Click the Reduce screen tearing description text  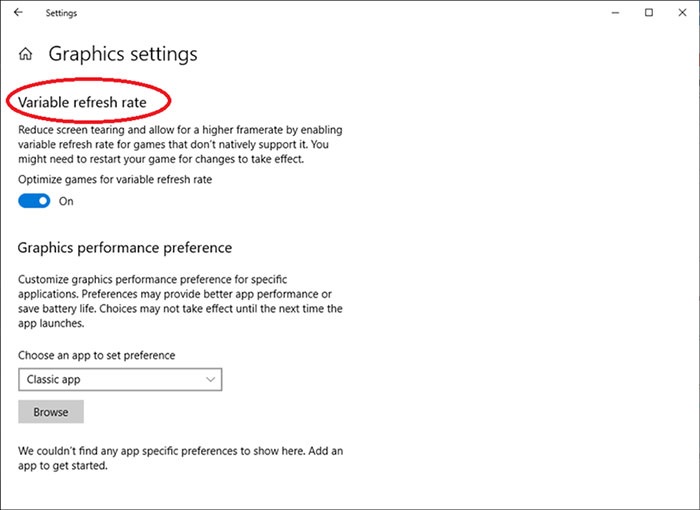(x=170, y=145)
